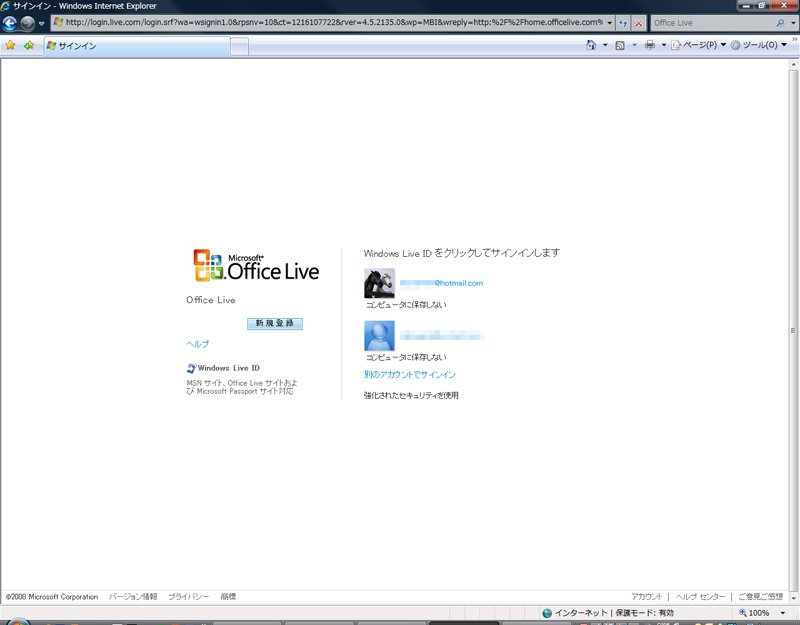800x625 pixels.
Task: Expand the Feeds dropdown arrow
Action: [634, 45]
